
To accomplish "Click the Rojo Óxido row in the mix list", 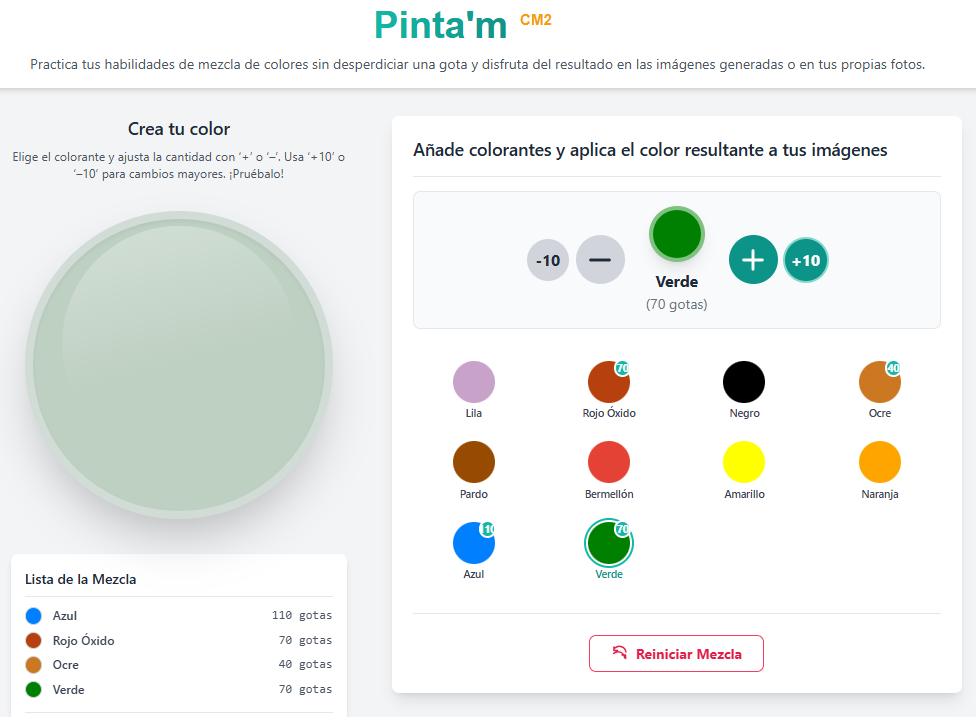I will point(179,640).
